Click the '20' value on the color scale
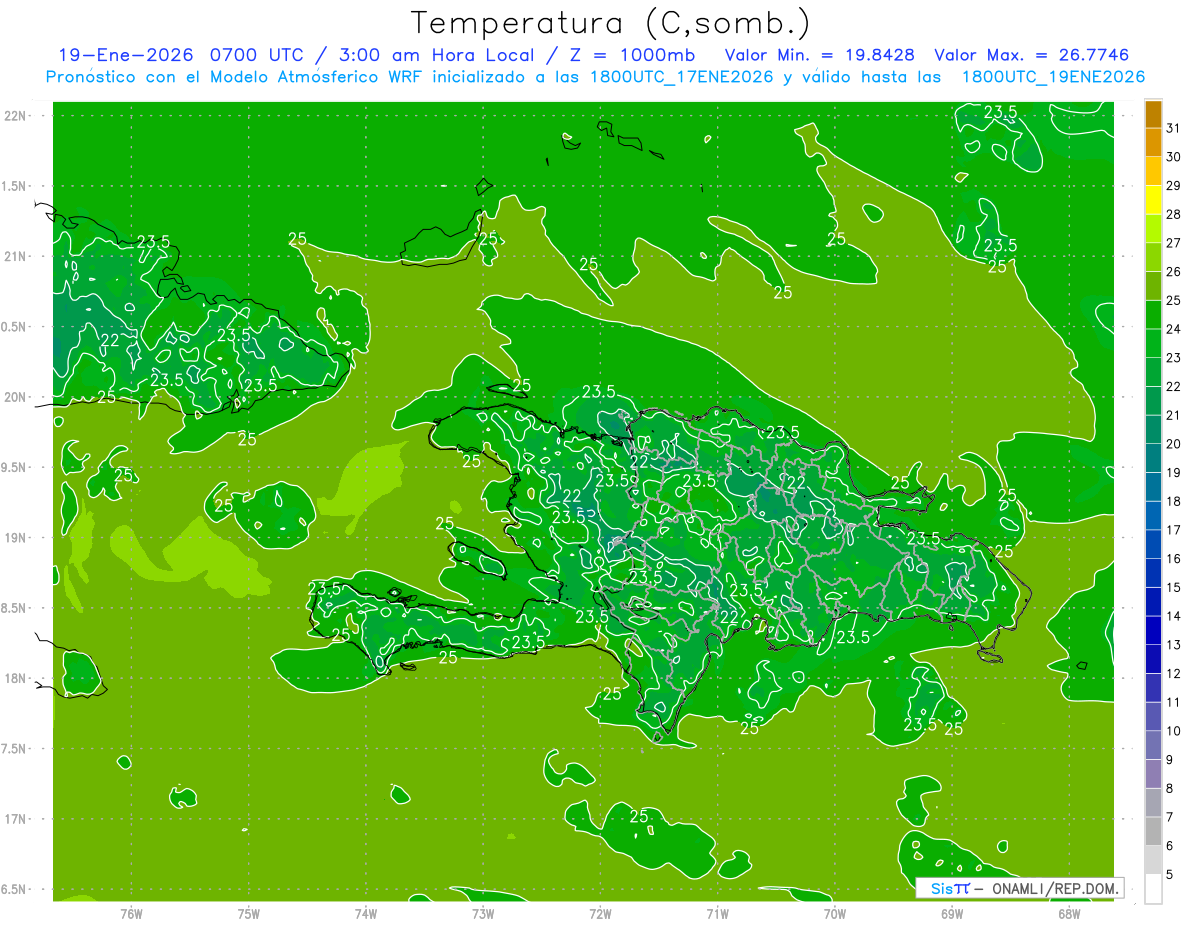 [x=1174, y=444]
